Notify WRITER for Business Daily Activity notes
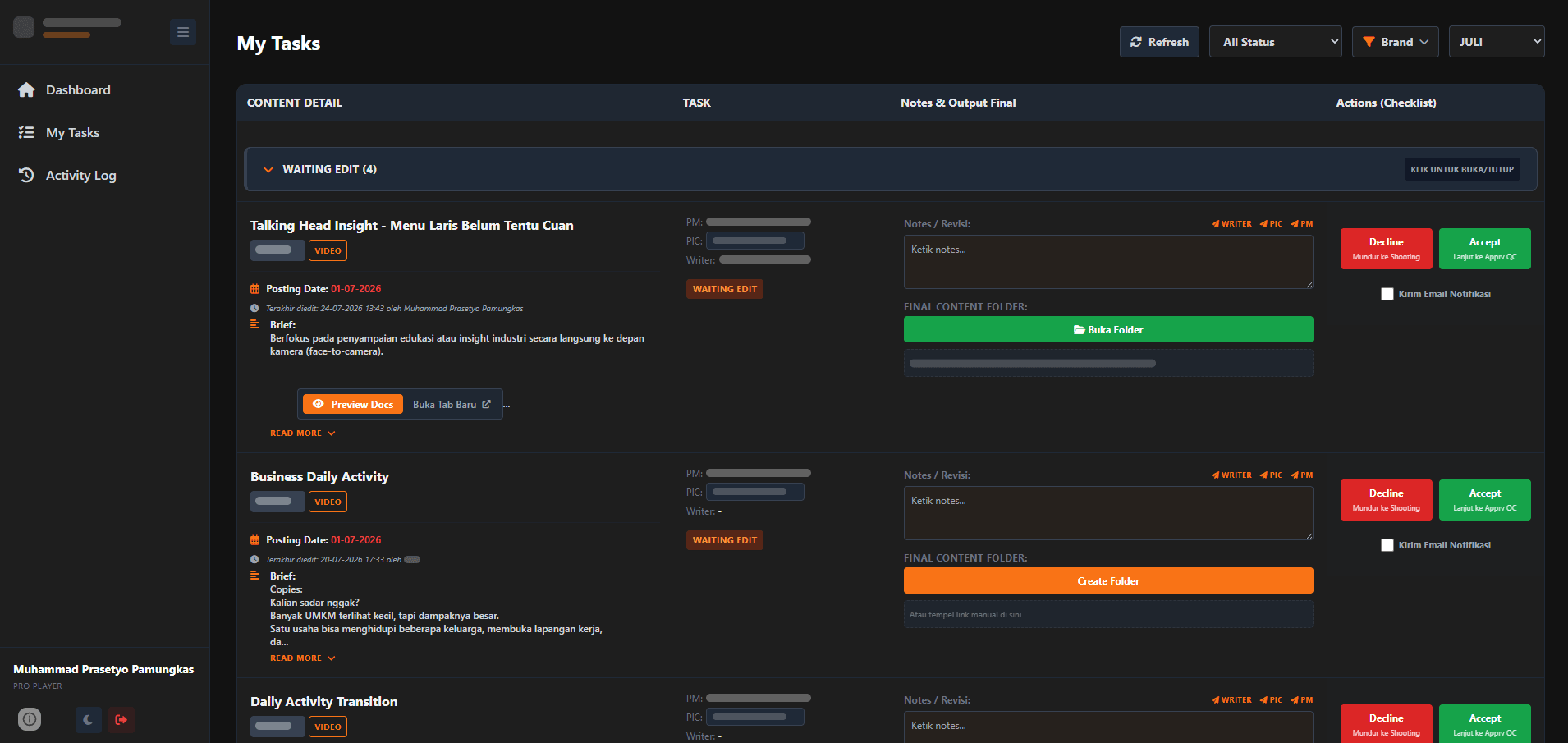 (1231, 475)
